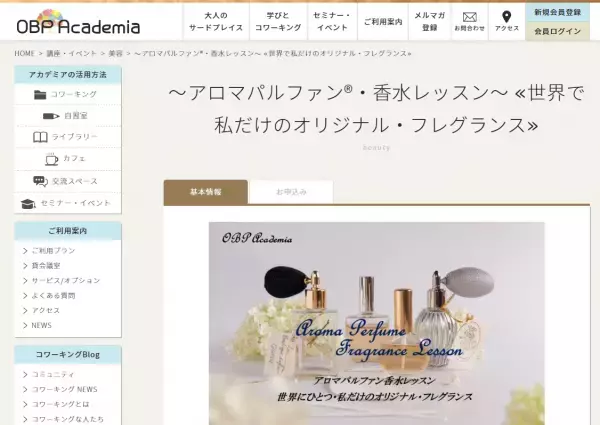600x425 pixels.
Task: Expand the ご利用プラン sidebar link
Action: [53, 251]
